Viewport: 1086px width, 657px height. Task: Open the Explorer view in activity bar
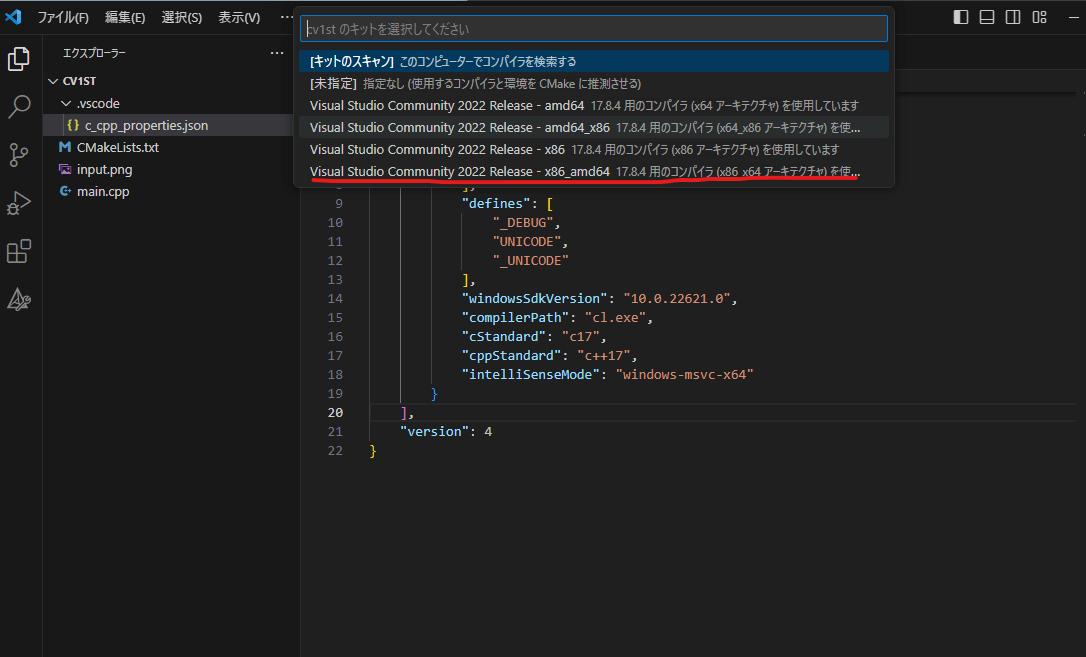[x=19, y=60]
